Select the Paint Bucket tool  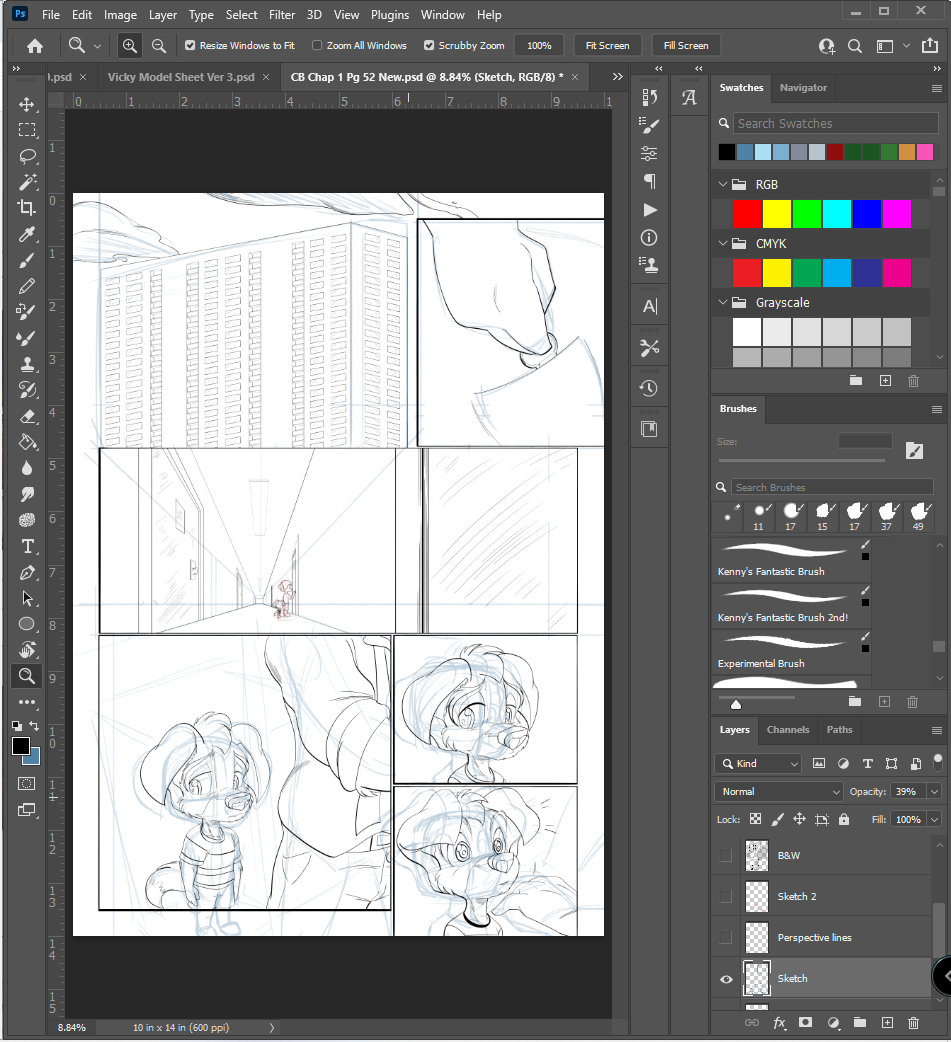click(27, 443)
